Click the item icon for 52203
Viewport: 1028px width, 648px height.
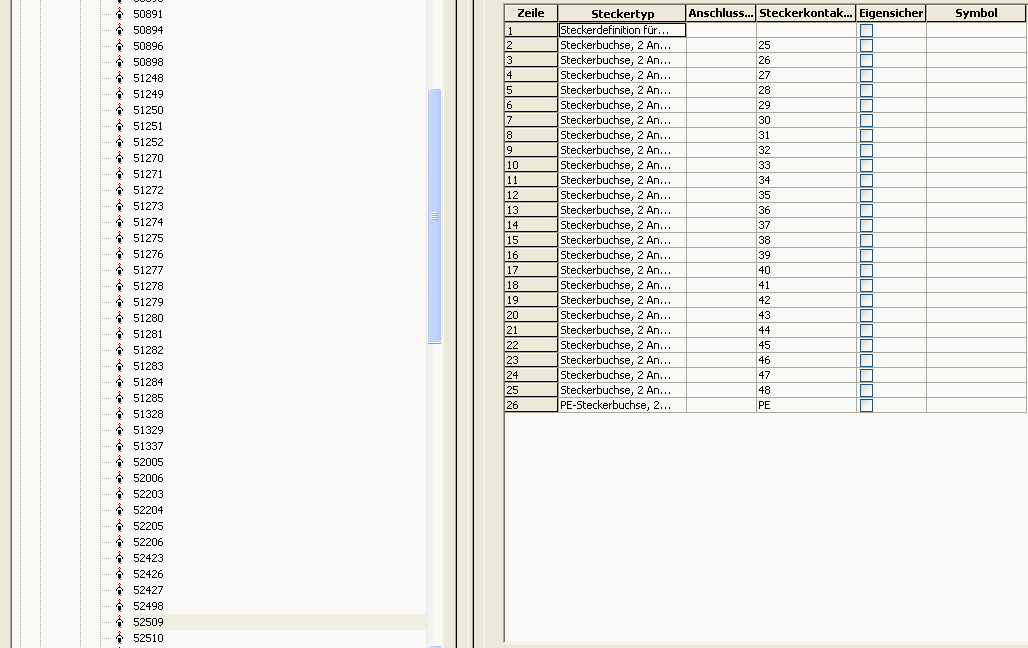[x=119, y=494]
